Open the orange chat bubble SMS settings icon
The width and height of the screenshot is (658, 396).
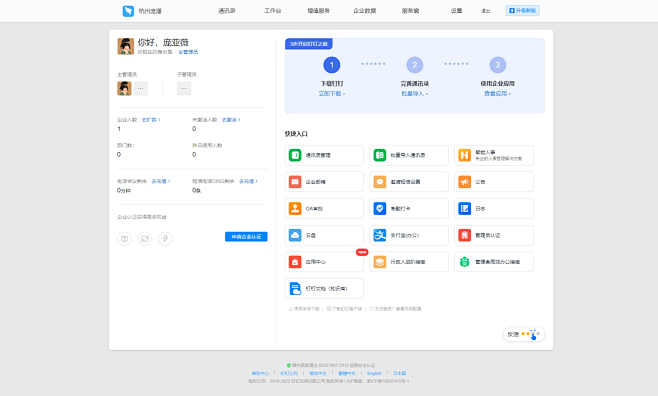[380, 182]
